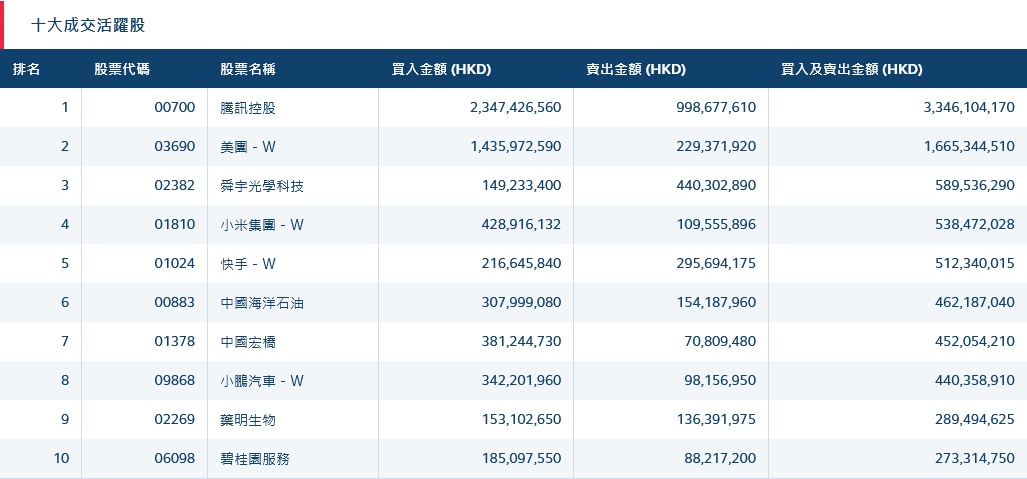Screen dimensions: 1027x479
Task: Click total amount 3,346,104,170
Action: (969, 107)
